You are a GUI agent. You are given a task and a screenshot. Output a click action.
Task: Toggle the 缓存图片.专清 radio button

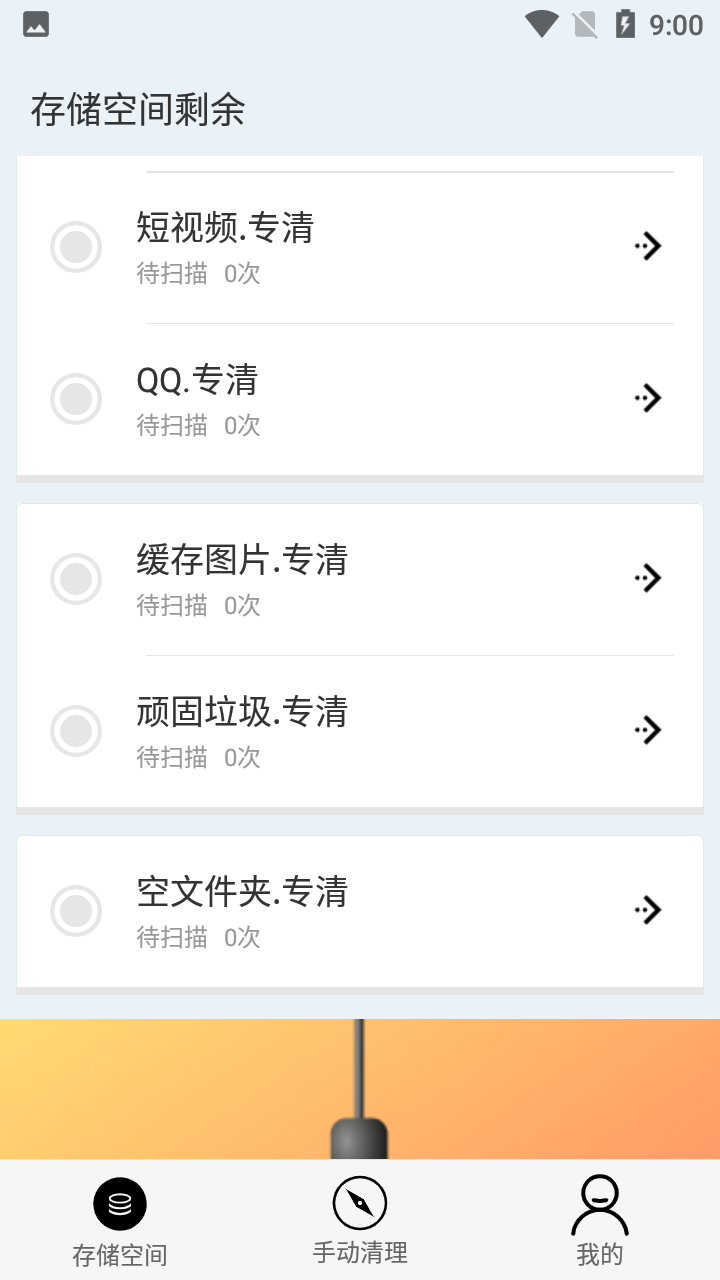tap(76, 579)
